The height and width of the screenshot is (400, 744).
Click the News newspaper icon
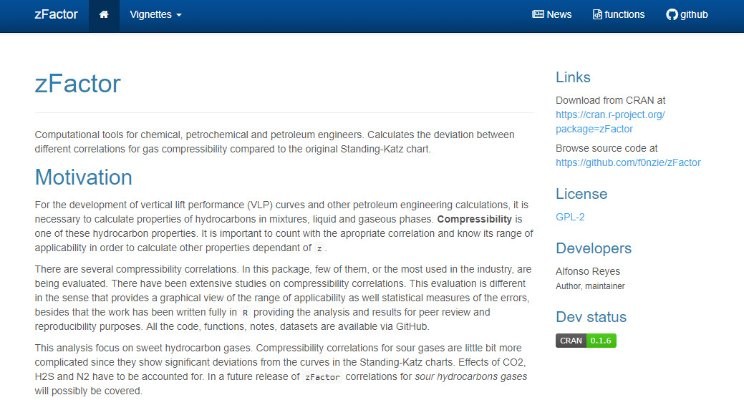pyautogui.click(x=538, y=14)
